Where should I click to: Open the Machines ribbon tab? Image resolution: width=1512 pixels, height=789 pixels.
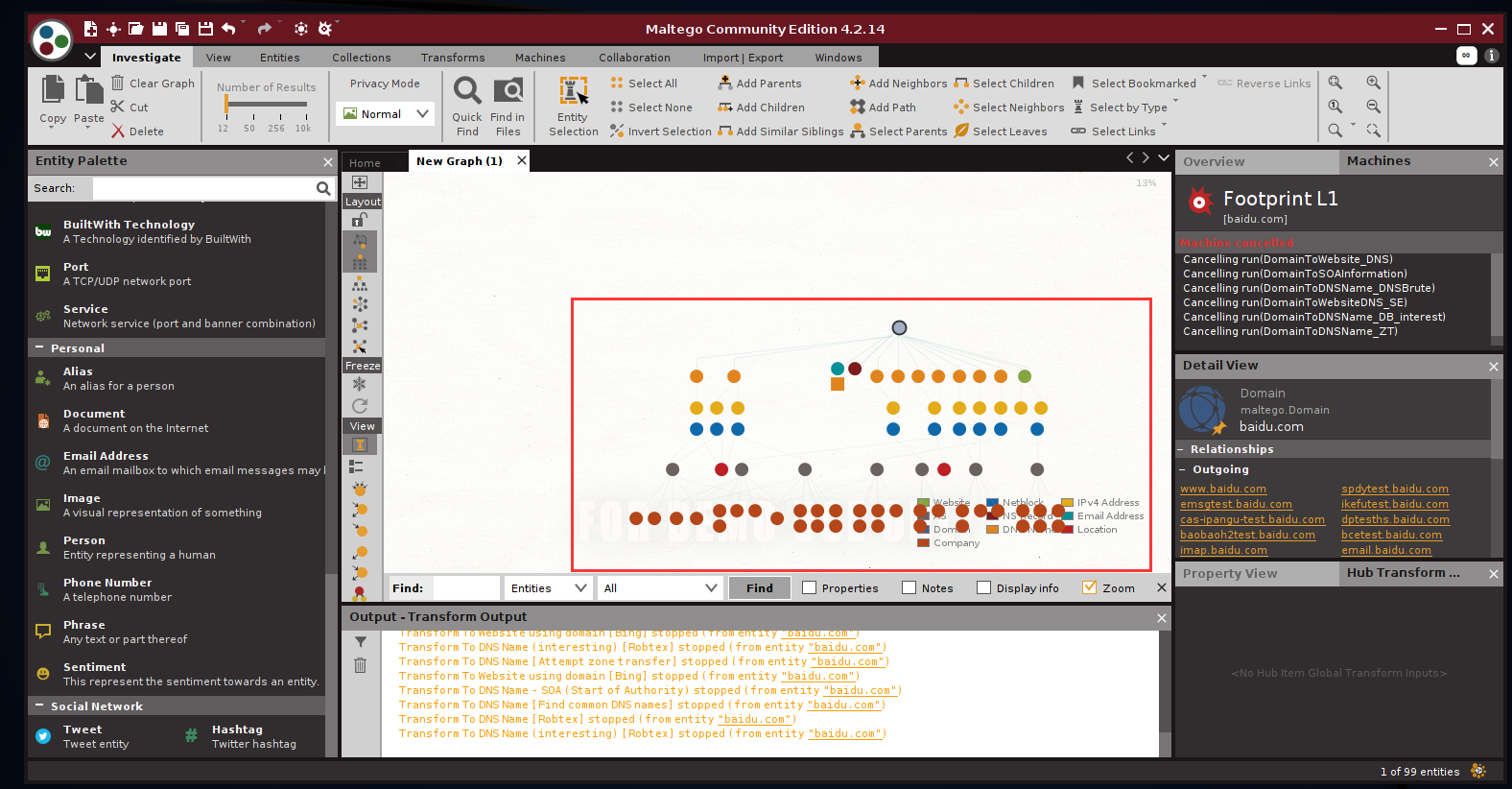(540, 58)
